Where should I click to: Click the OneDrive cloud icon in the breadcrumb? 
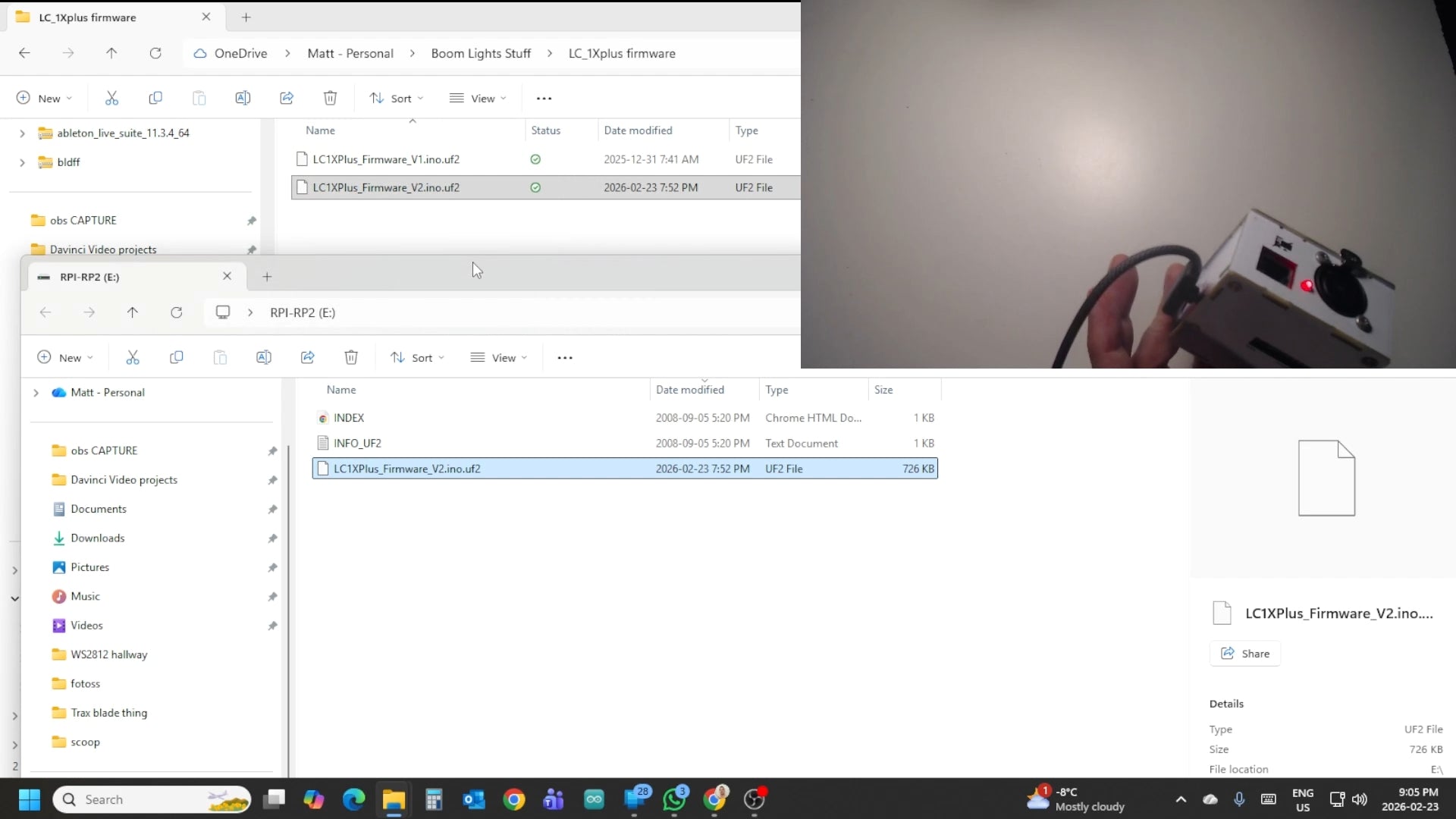[x=199, y=53]
